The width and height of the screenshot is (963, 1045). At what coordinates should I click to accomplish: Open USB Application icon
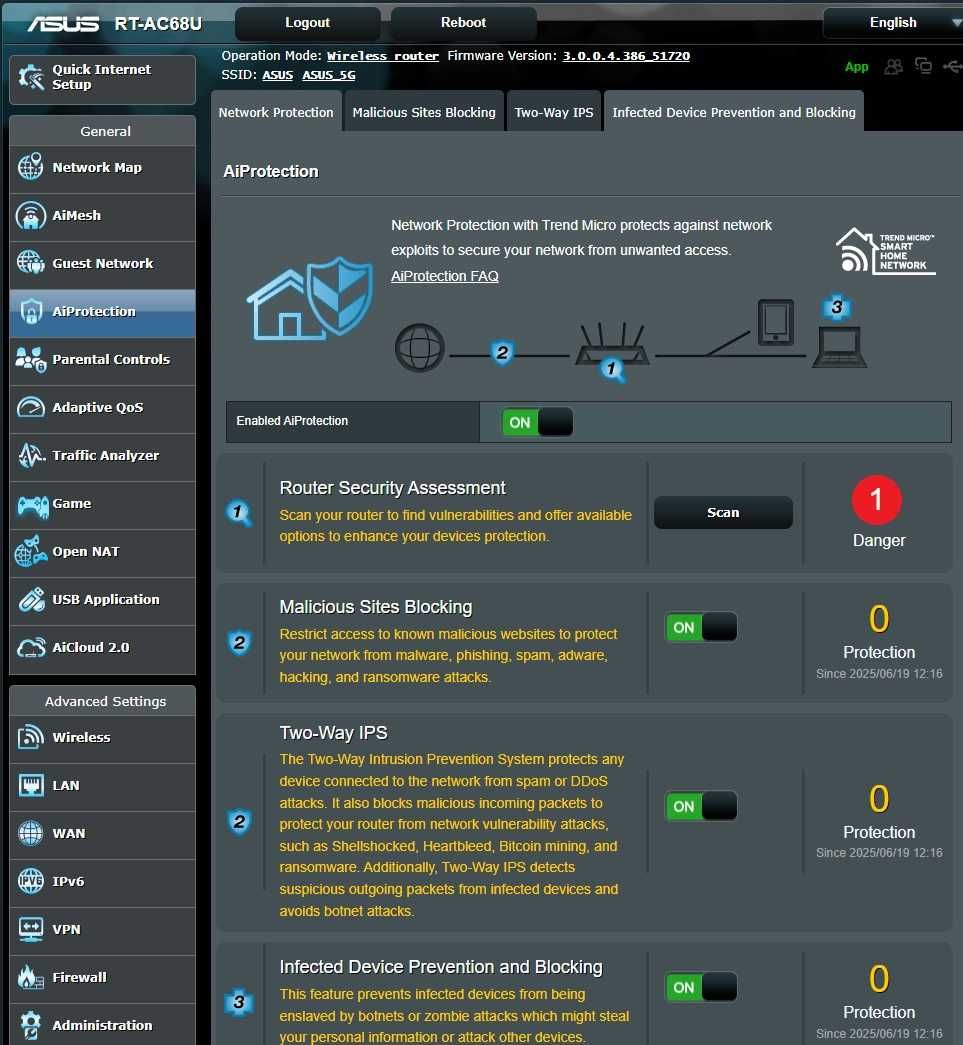tap(31, 599)
